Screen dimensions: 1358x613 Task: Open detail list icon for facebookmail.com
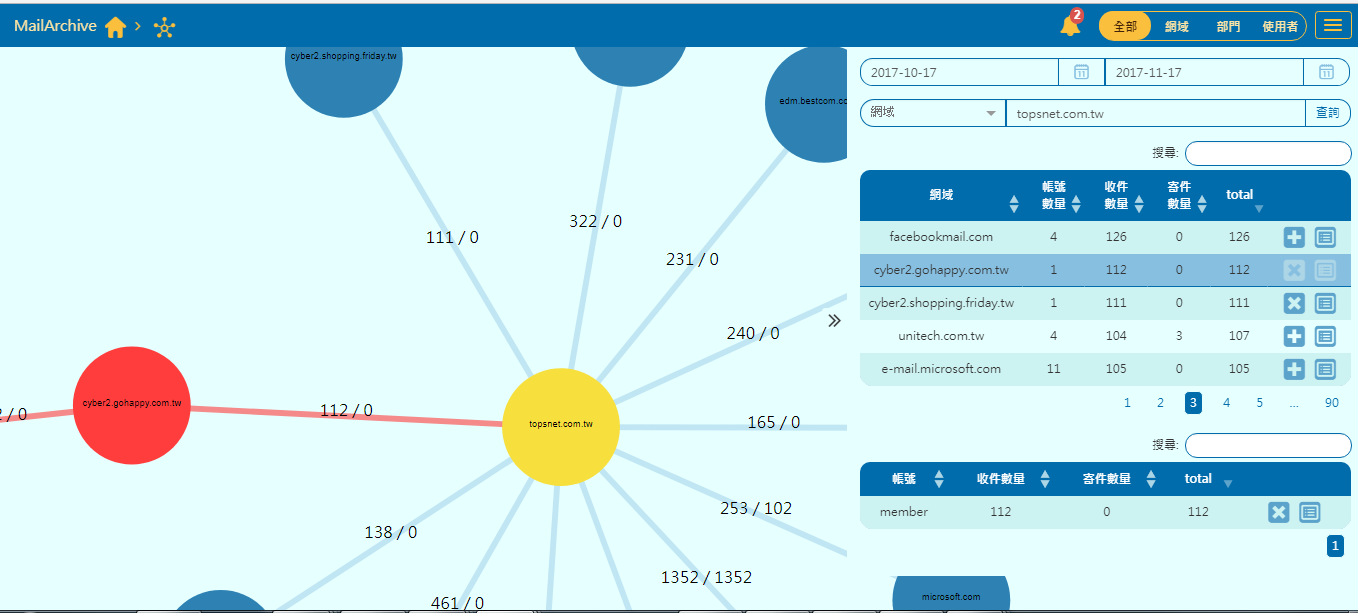click(1325, 237)
